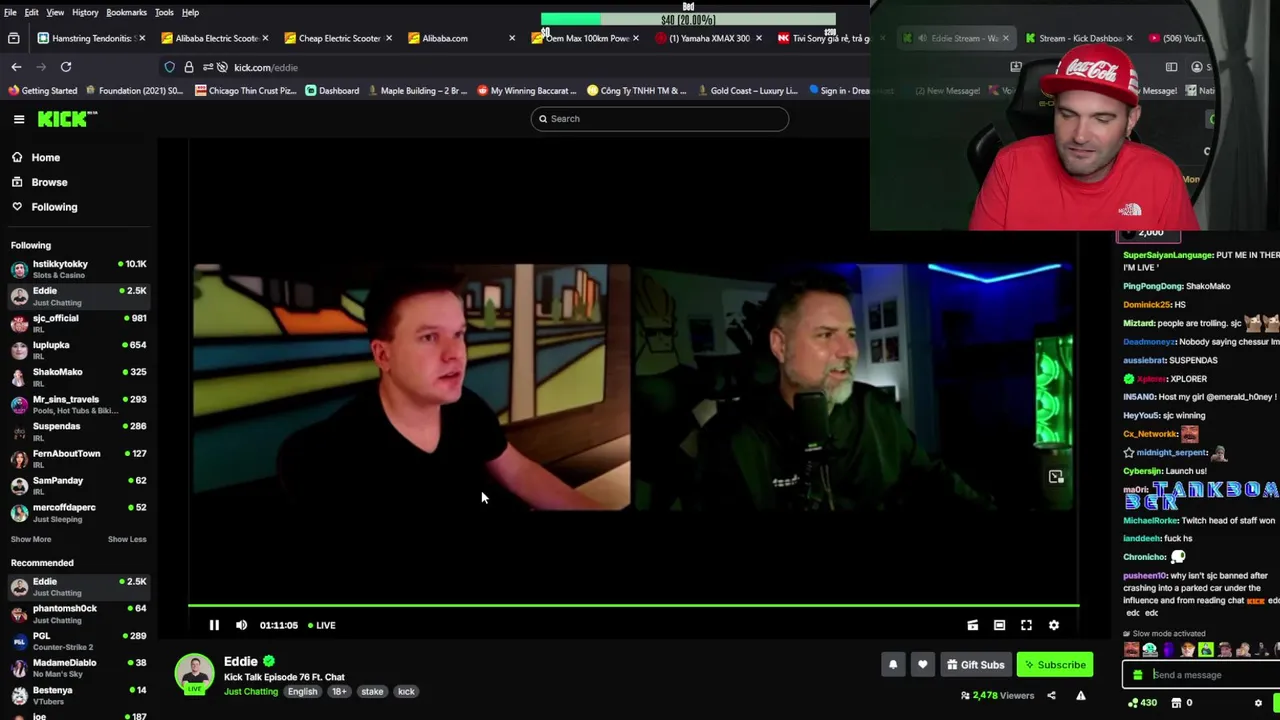Open Mr_sins_travels channel in sidebar
1280x720 pixels.
click(x=78, y=404)
